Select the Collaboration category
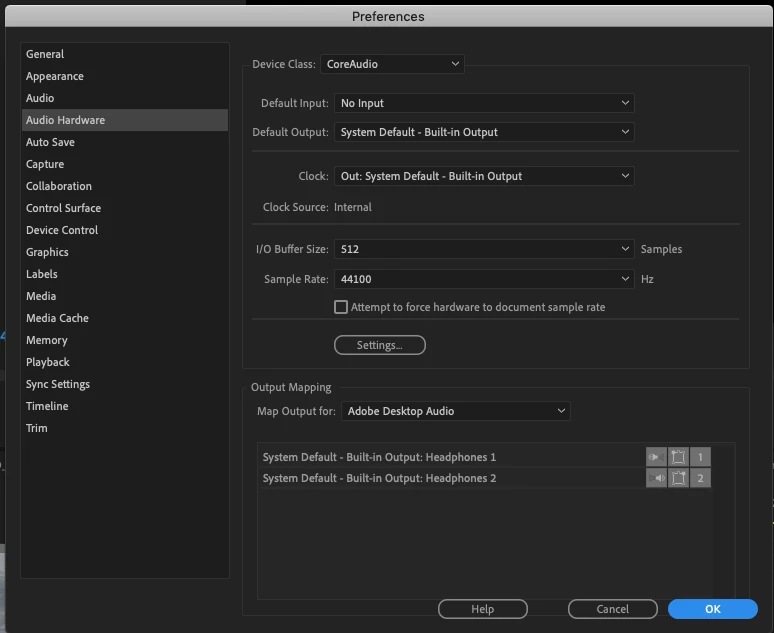The image size is (774, 633). [125, 186]
